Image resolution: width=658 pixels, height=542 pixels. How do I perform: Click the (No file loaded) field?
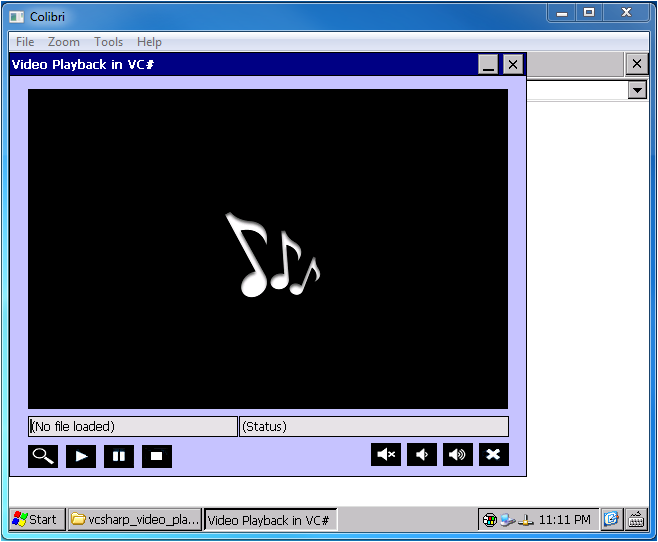[x=133, y=426]
